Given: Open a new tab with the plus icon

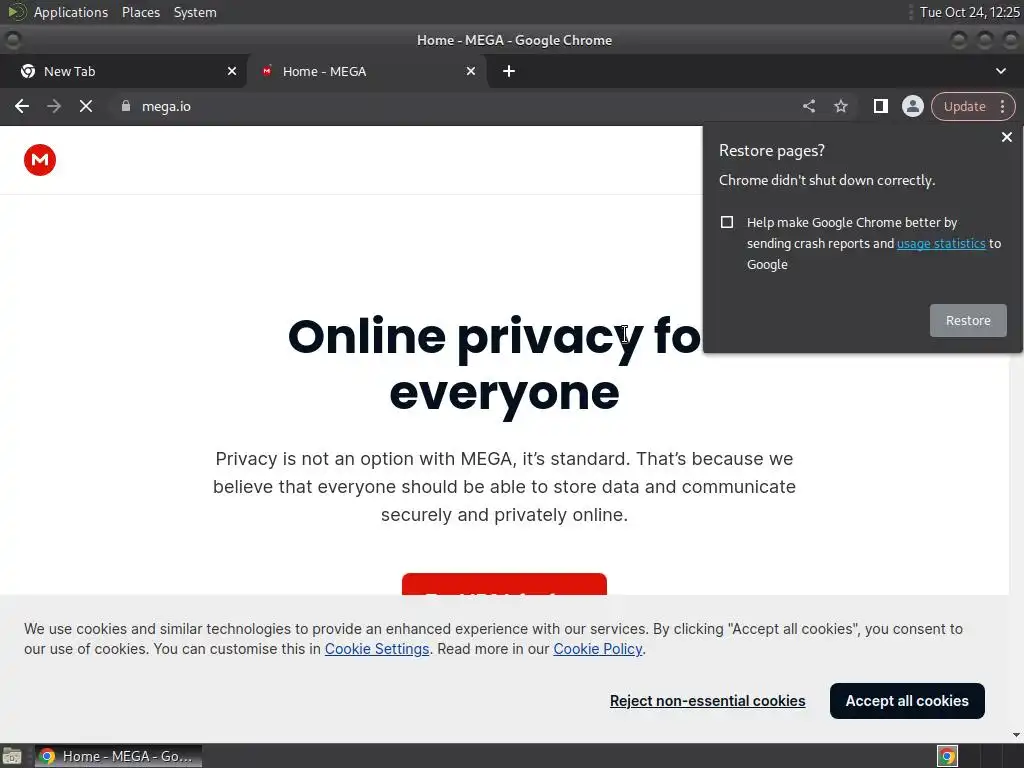Looking at the screenshot, I should pos(509,71).
